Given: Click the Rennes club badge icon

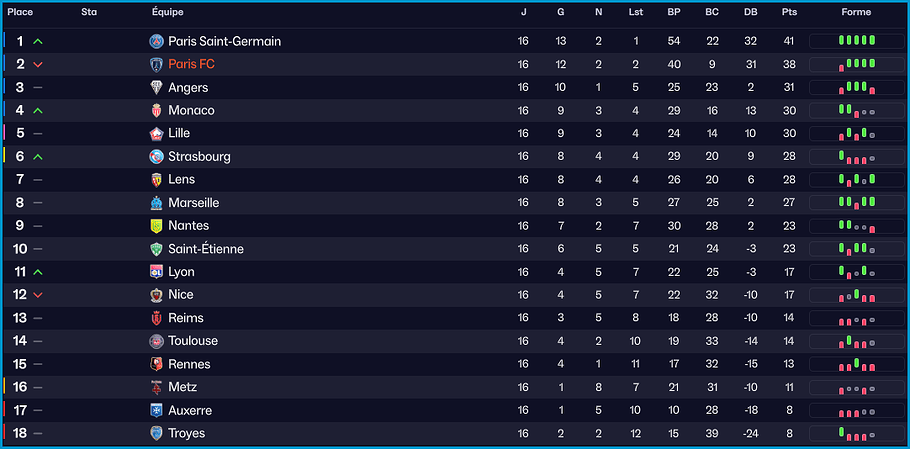Looking at the screenshot, I should coord(156,364).
